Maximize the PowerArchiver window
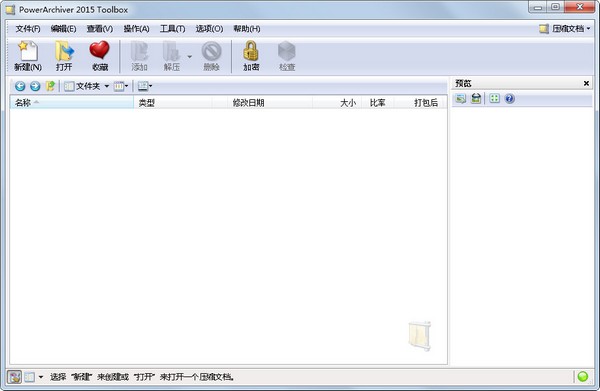 pyautogui.click(x=556, y=7)
